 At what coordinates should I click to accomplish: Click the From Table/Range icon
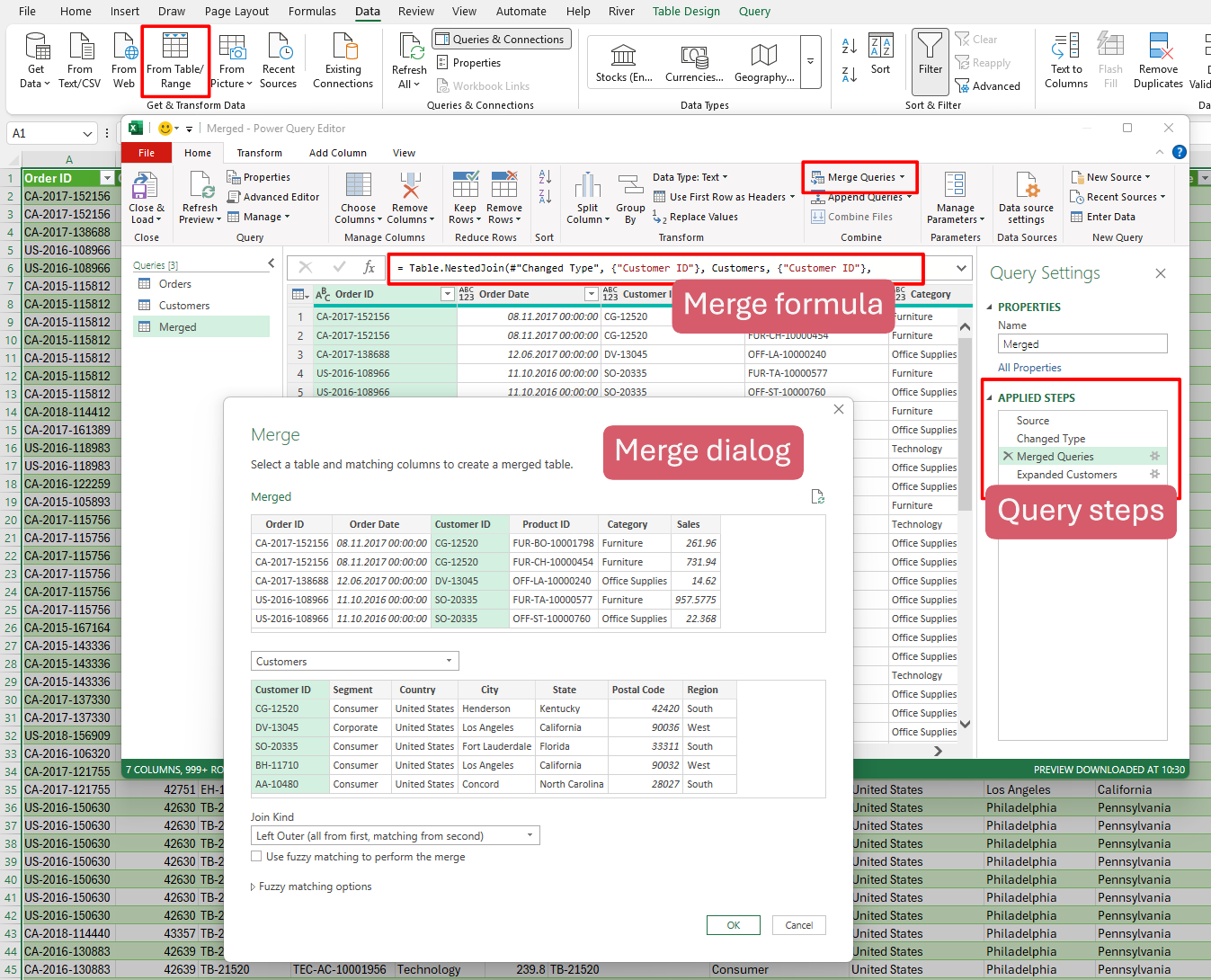tap(175, 48)
